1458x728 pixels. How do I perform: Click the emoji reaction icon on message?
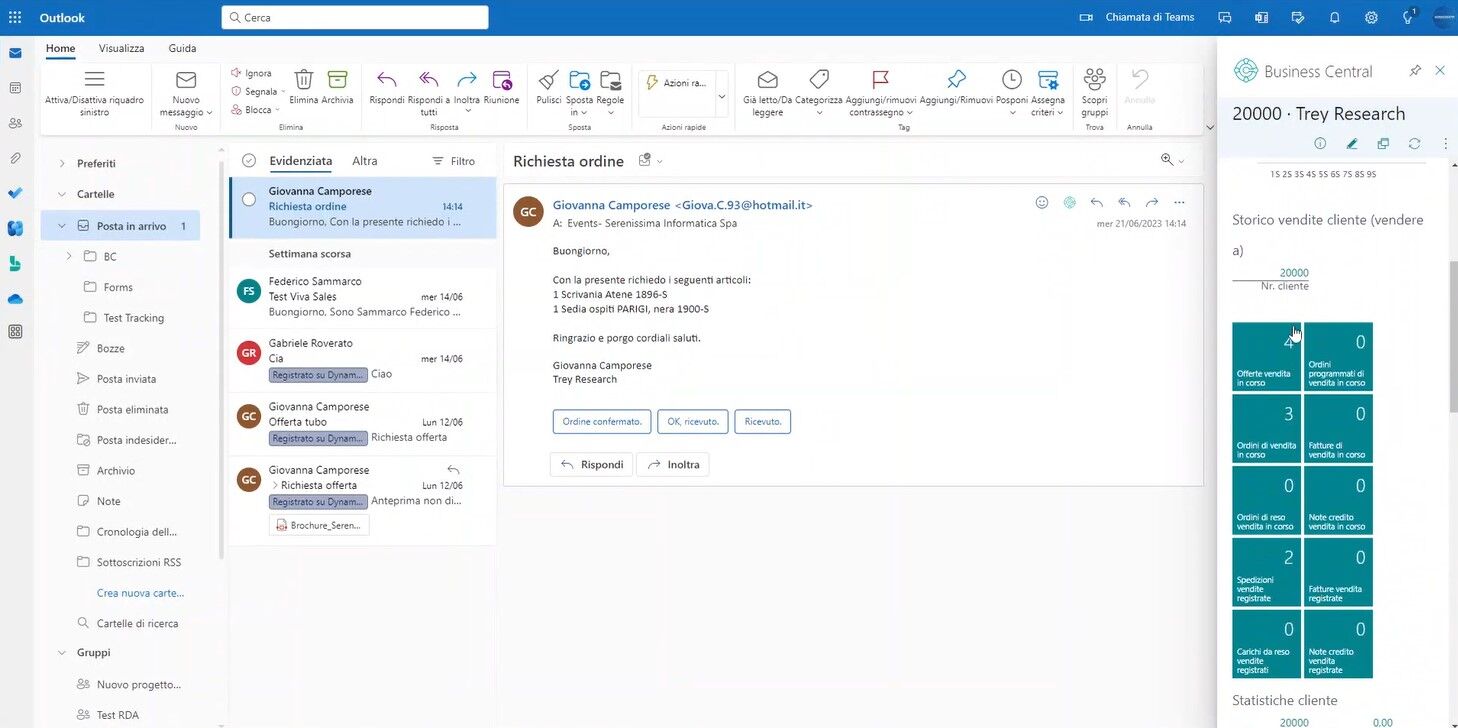pyautogui.click(x=1042, y=202)
